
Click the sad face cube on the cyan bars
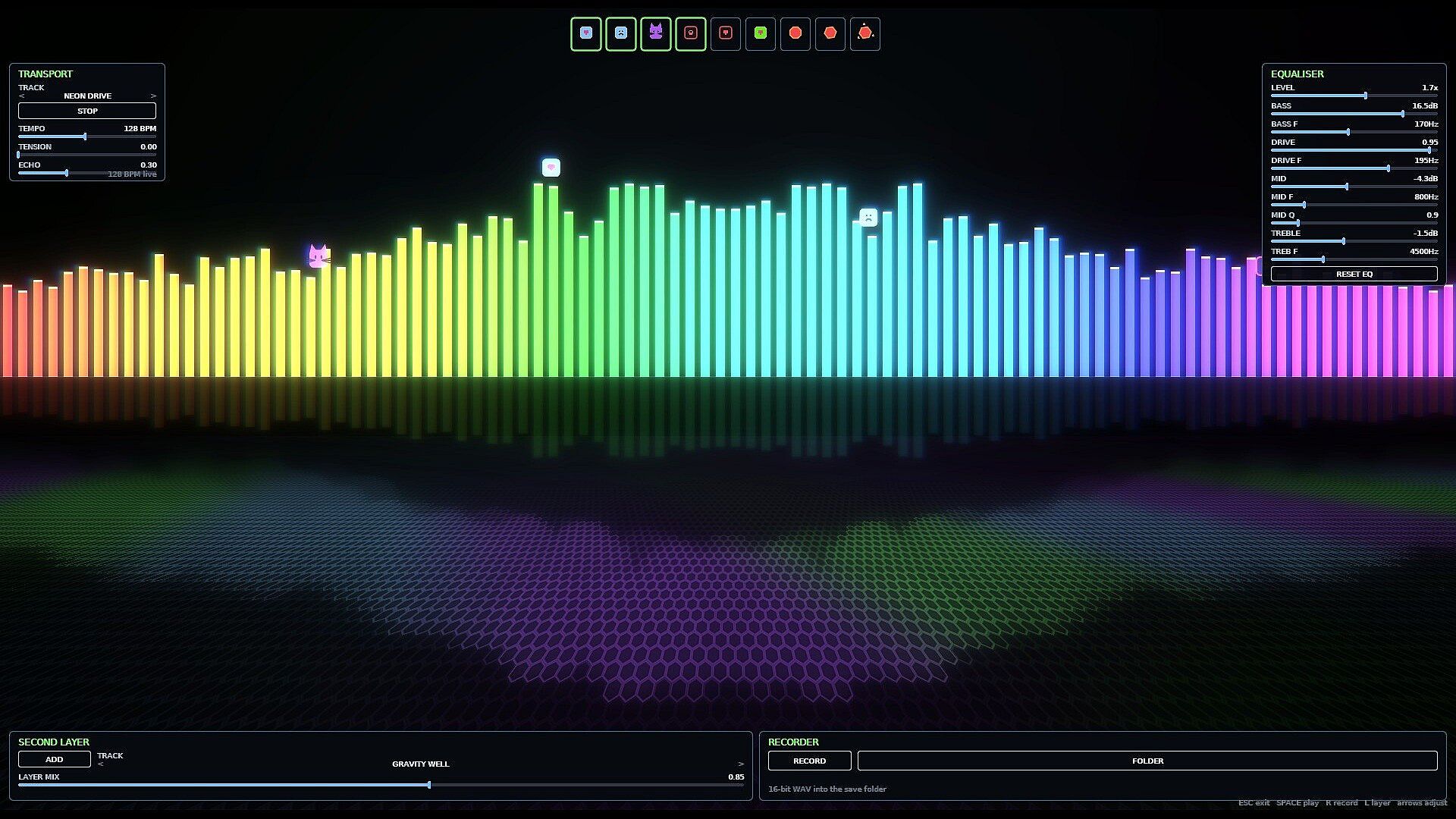pos(868,218)
